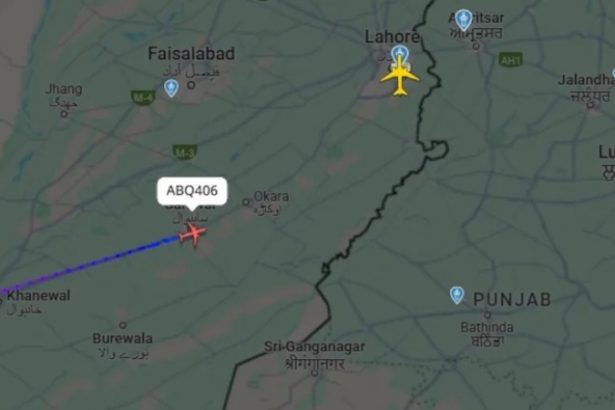Click the AH1 highway shield
This screenshot has width=615, height=410.
(511, 60)
